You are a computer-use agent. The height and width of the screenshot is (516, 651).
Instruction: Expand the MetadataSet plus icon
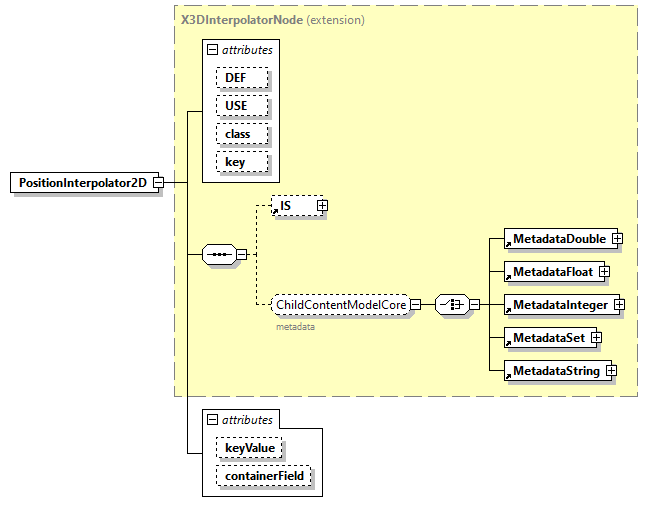[x=596, y=338]
